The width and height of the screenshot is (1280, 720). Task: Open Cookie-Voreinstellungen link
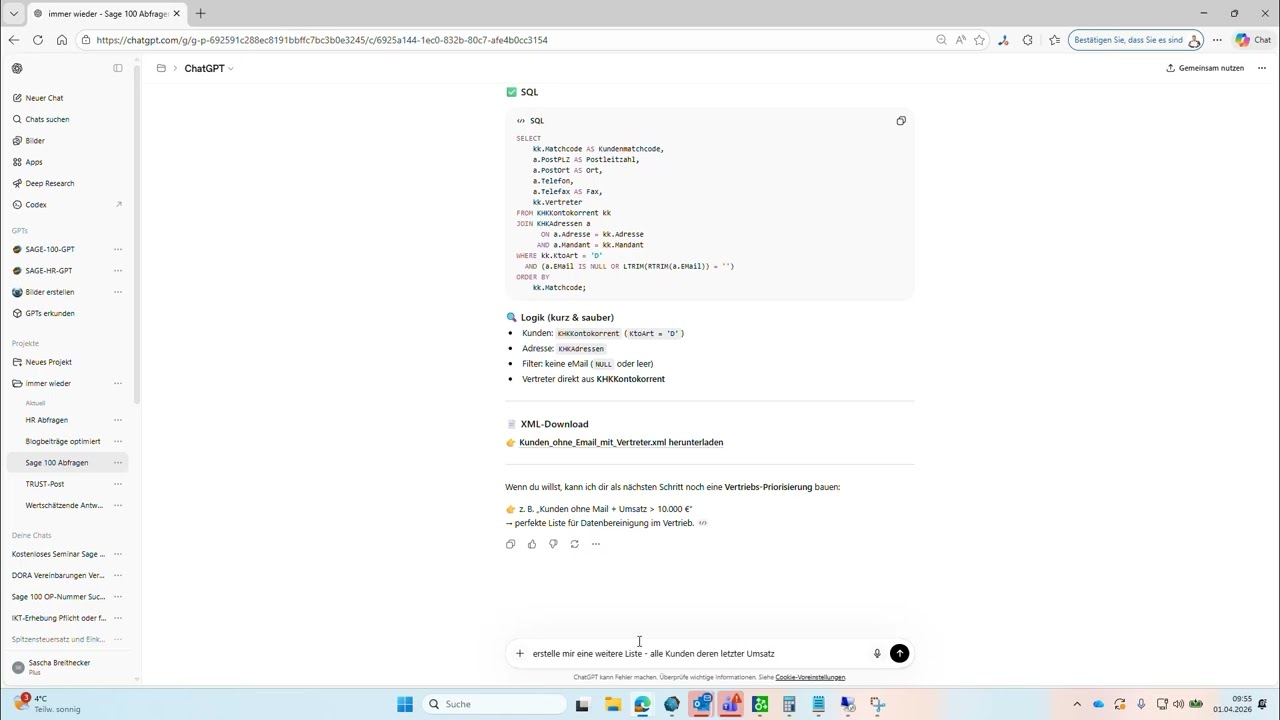click(x=810, y=677)
